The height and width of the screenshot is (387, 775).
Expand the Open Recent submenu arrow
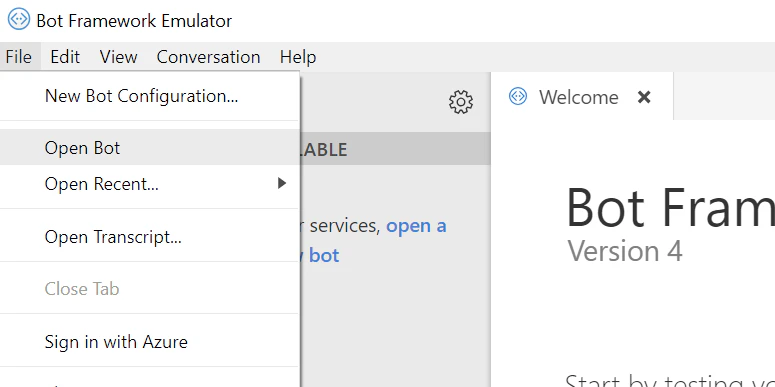[282, 183]
